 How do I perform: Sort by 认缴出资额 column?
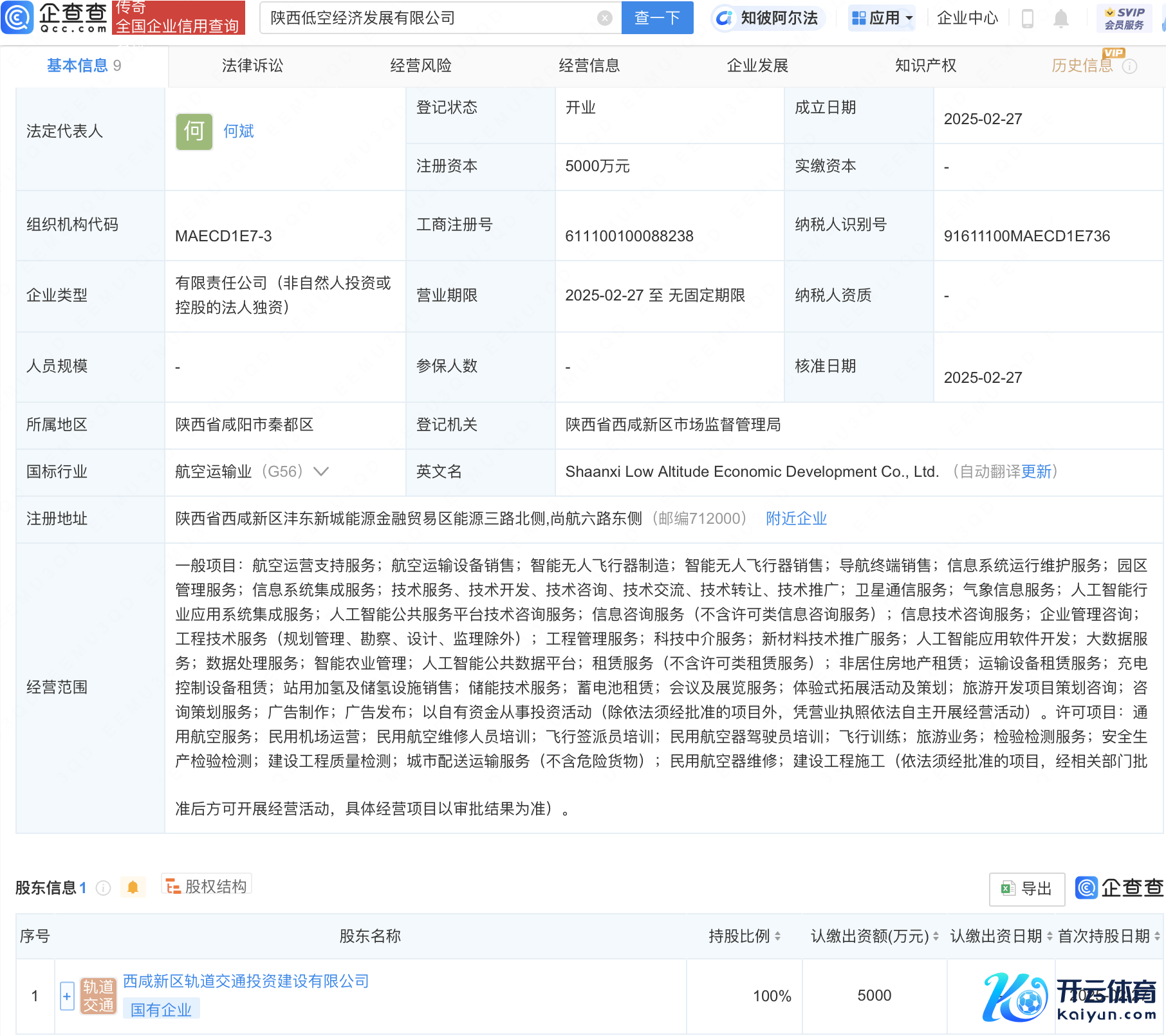tap(936, 936)
